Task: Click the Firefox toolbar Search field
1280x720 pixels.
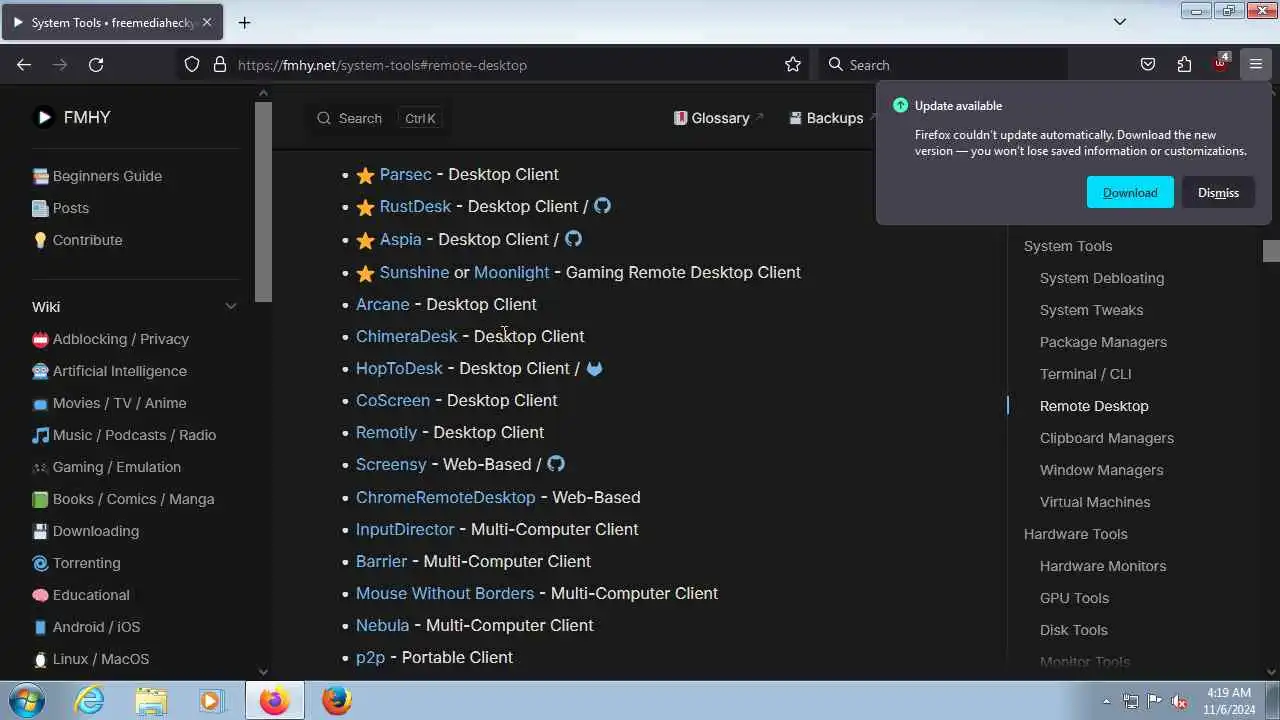Action: 944,65
